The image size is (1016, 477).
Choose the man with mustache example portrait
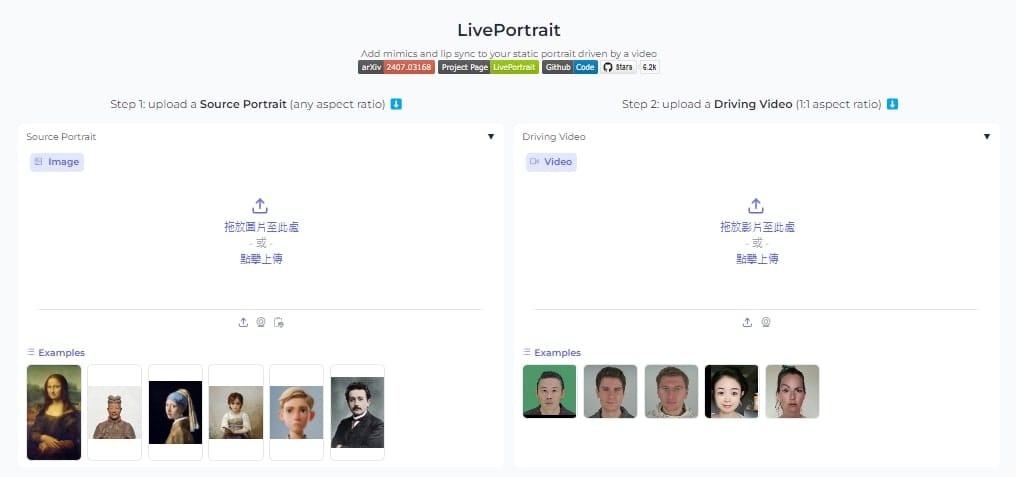[357, 412]
